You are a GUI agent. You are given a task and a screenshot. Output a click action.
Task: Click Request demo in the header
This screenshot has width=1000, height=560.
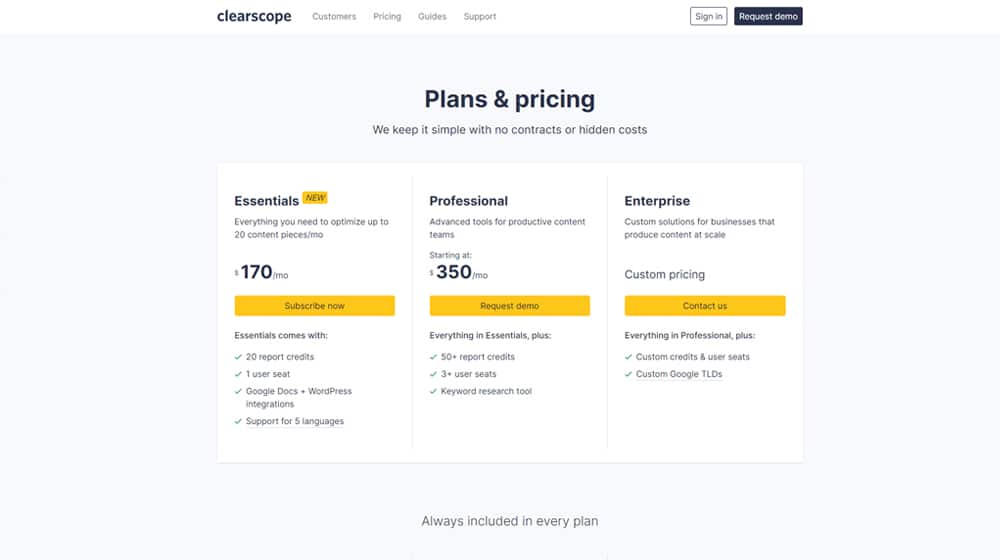768,17
